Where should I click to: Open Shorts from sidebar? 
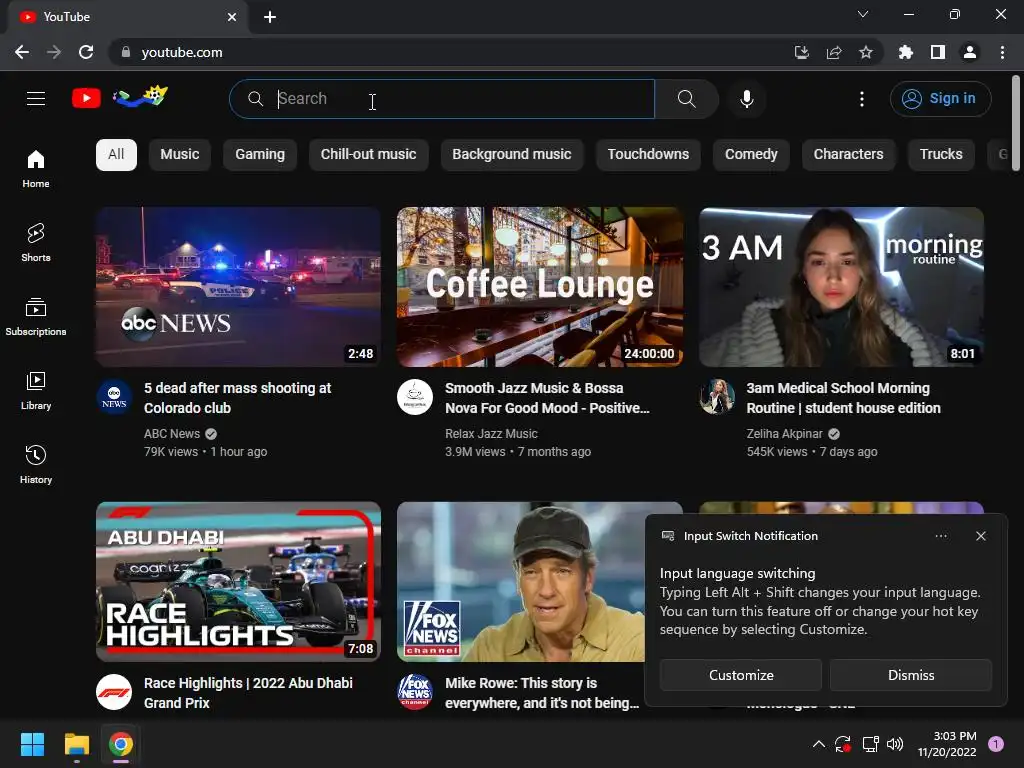point(36,242)
